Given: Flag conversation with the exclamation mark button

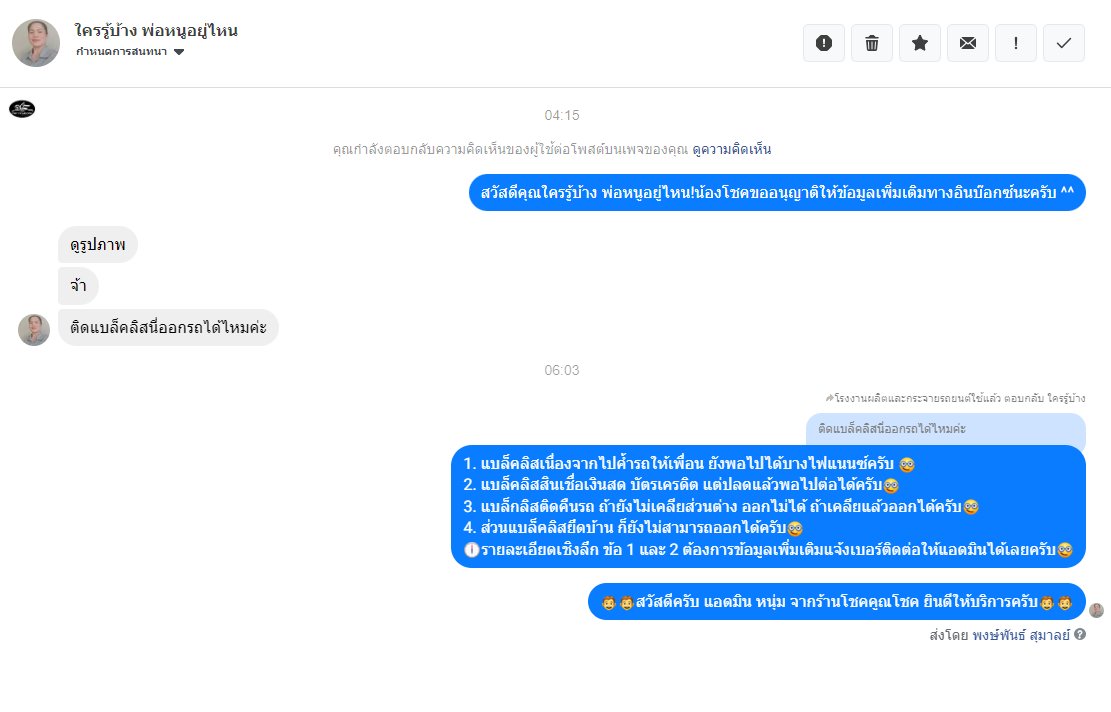Looking at the screenshot, I should (1016, 43).
